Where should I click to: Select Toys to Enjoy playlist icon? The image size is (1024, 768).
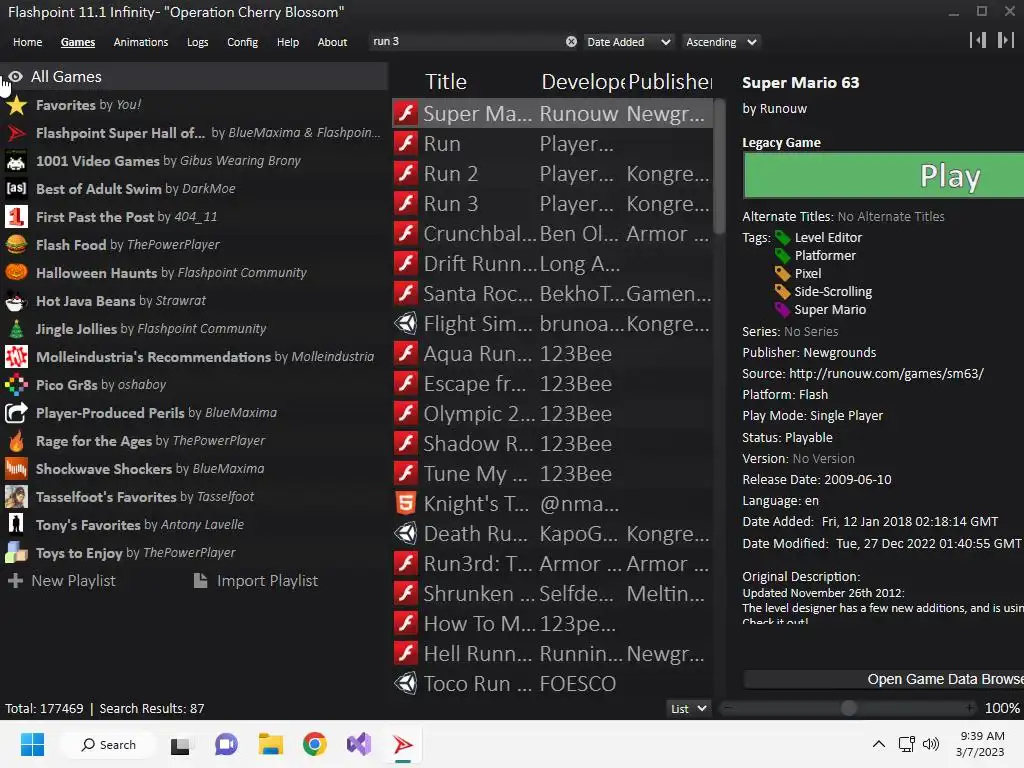[16, 553]
